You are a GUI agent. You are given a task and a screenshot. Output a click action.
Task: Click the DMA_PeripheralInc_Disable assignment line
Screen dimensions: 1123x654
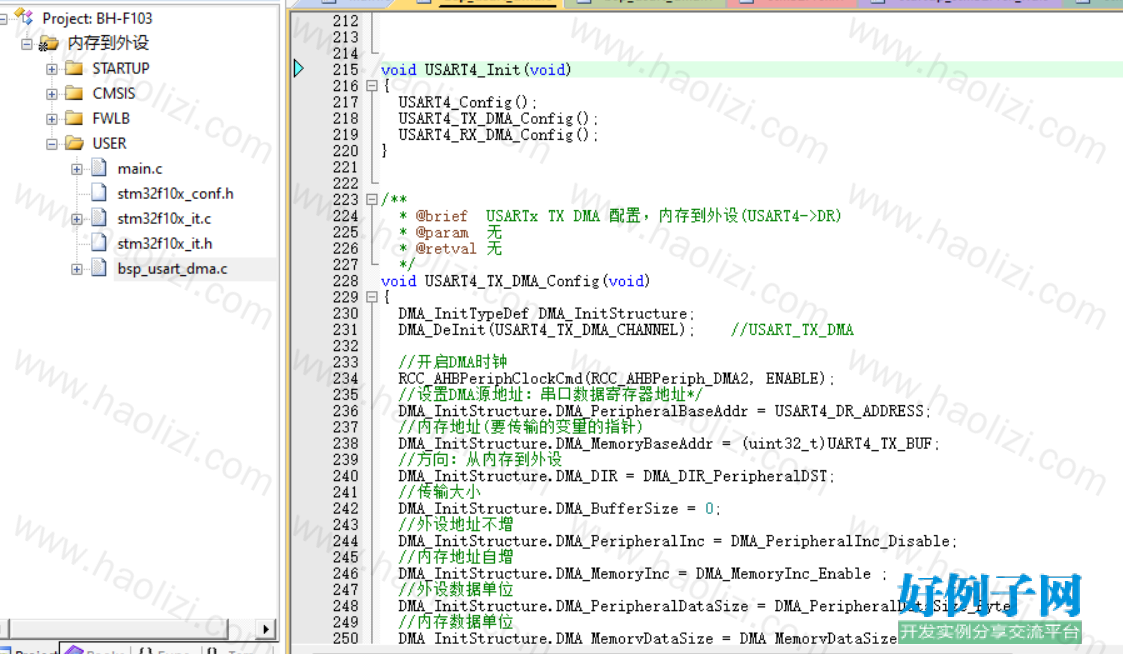click(678, 542)
